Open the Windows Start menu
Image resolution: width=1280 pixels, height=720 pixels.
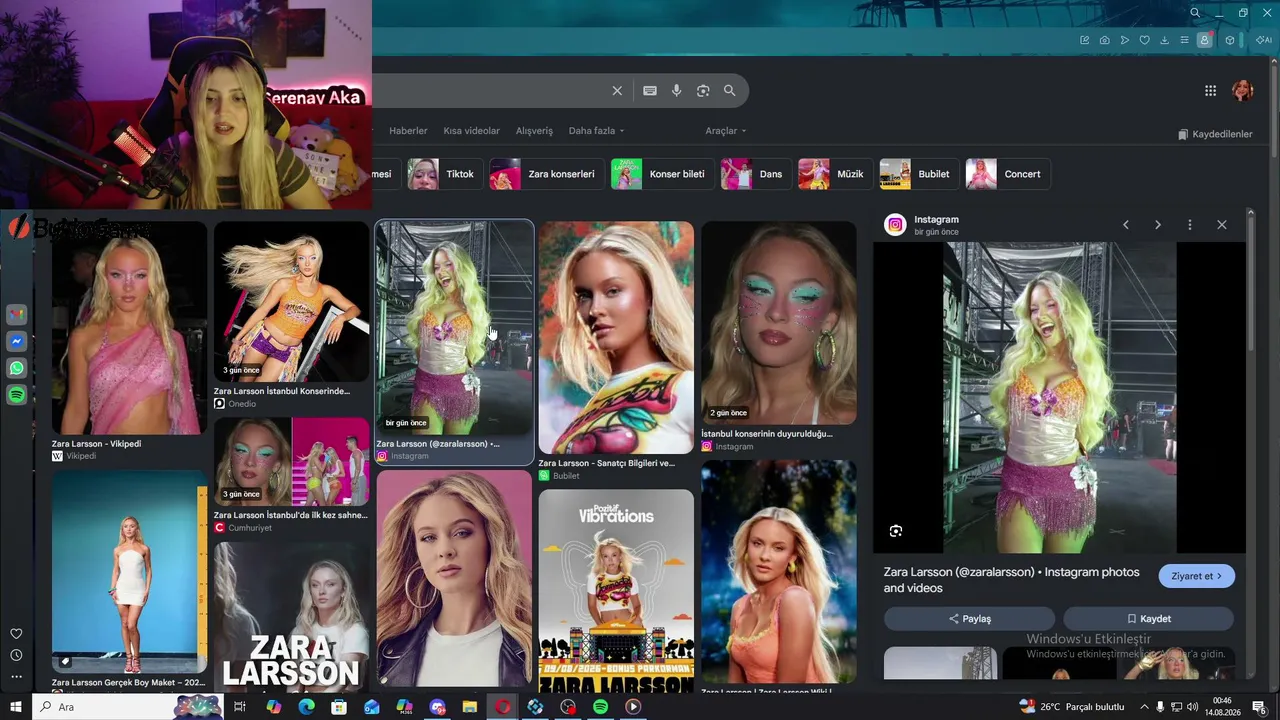tap(16, 707)
